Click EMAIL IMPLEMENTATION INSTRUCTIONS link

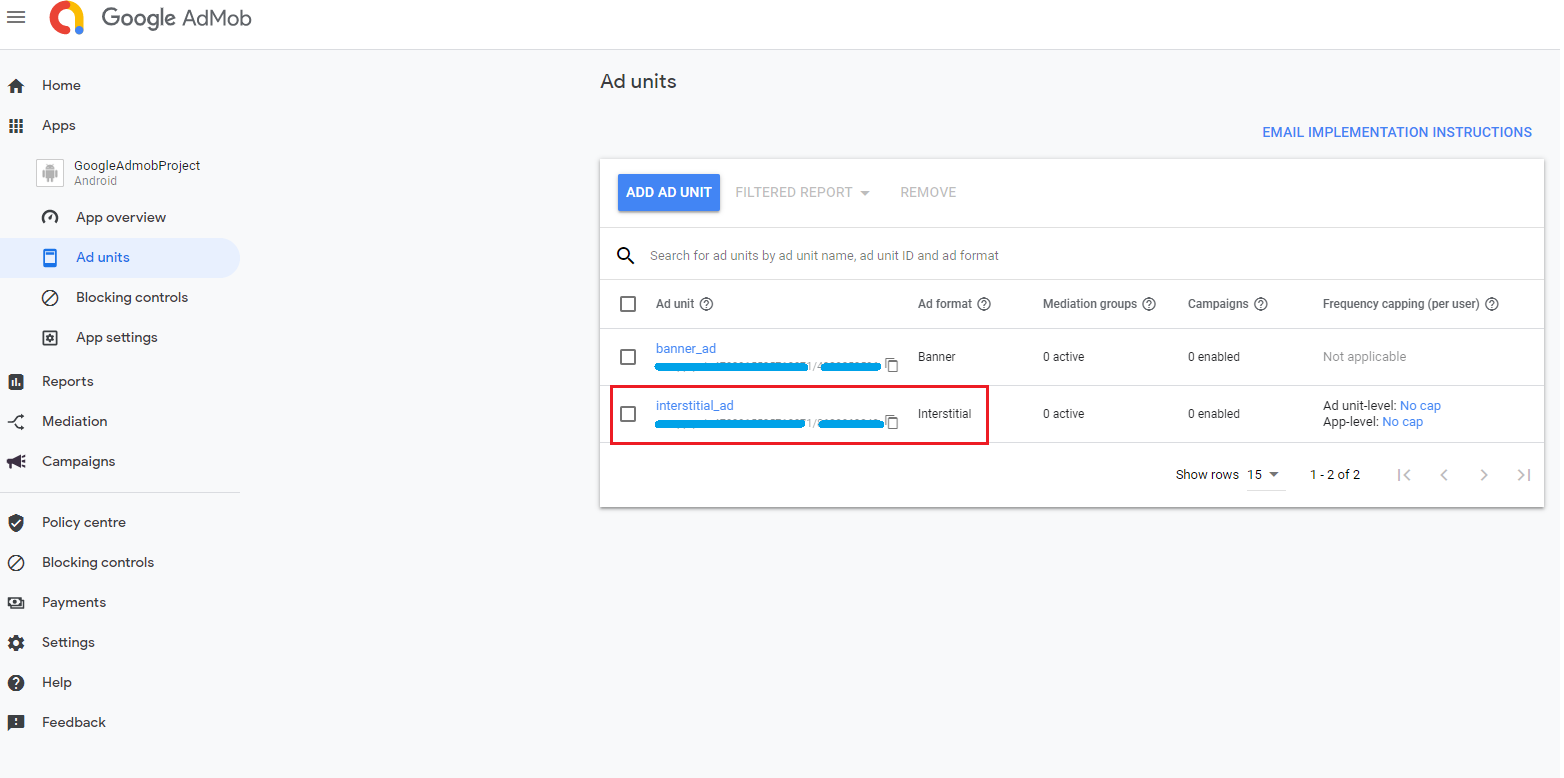pyautogui.click(x=1397, y=132)
